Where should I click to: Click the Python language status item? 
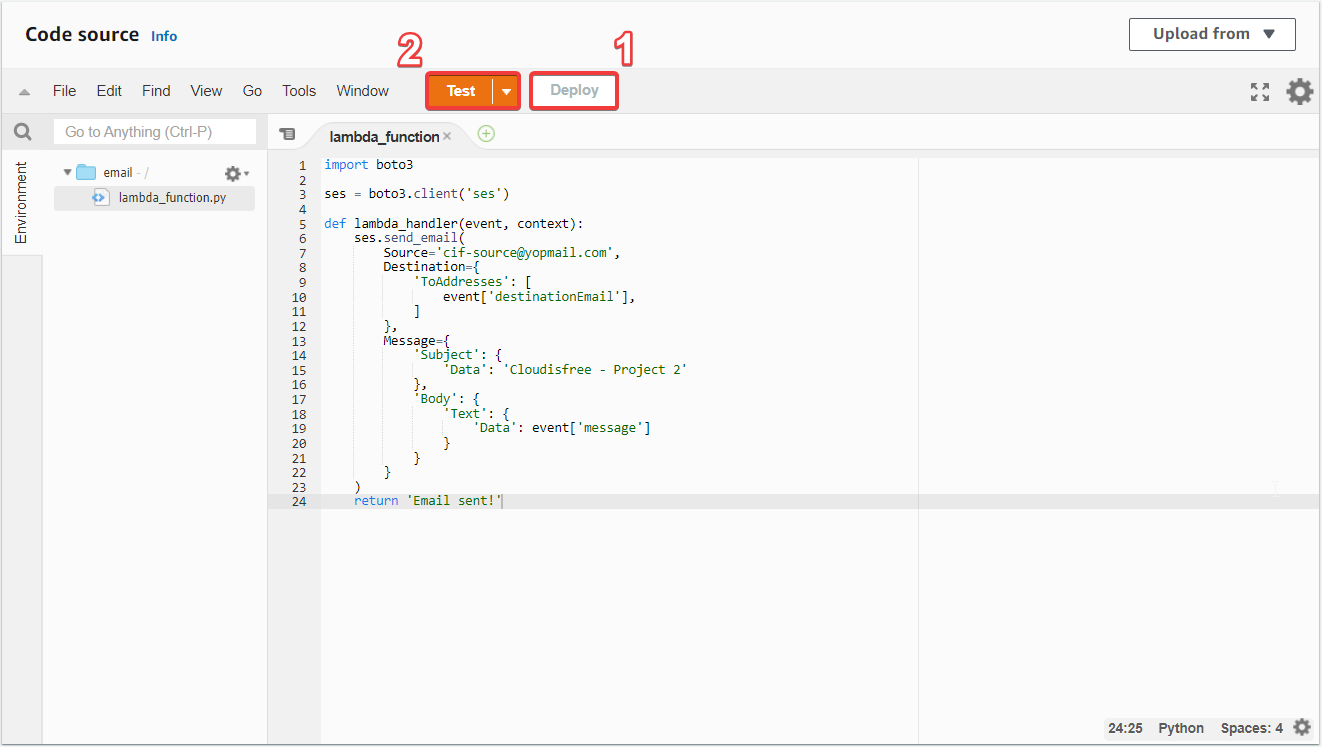[1181, 728]
